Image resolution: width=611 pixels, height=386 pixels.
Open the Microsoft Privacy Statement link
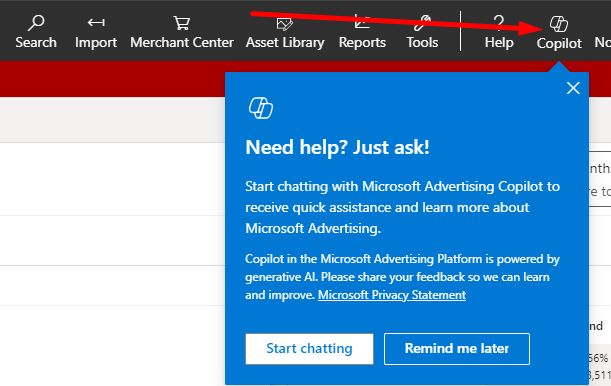coord(392,295)
